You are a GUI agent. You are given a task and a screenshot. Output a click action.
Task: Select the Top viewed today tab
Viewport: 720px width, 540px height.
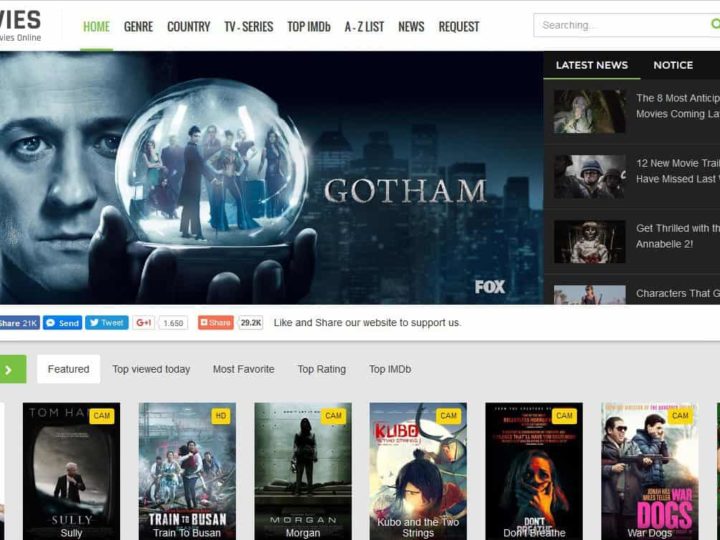(151, 369)
